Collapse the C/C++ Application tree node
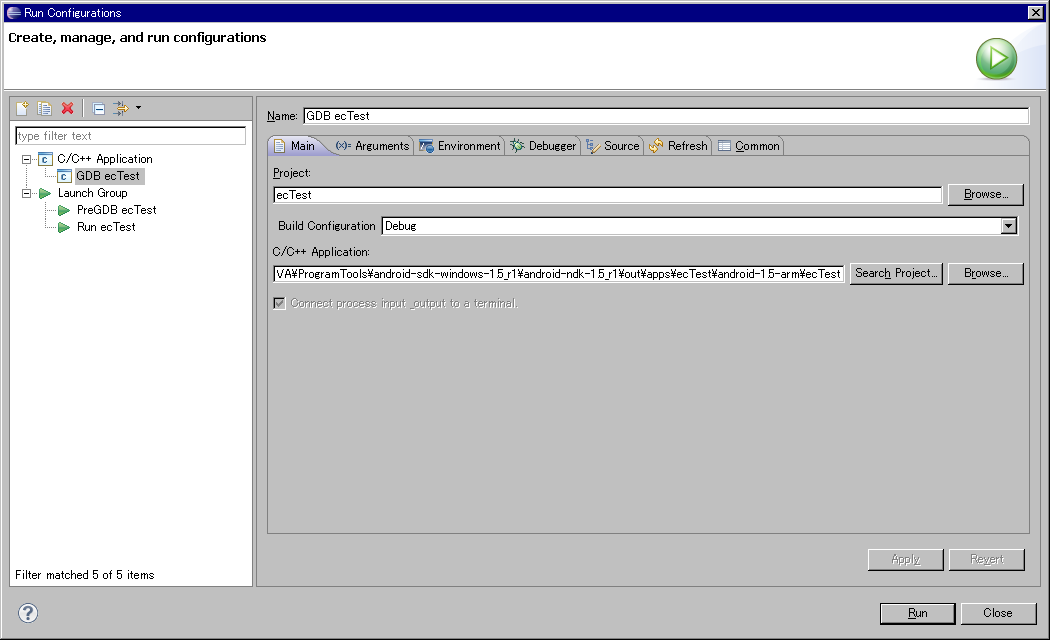 pos(26,159)
